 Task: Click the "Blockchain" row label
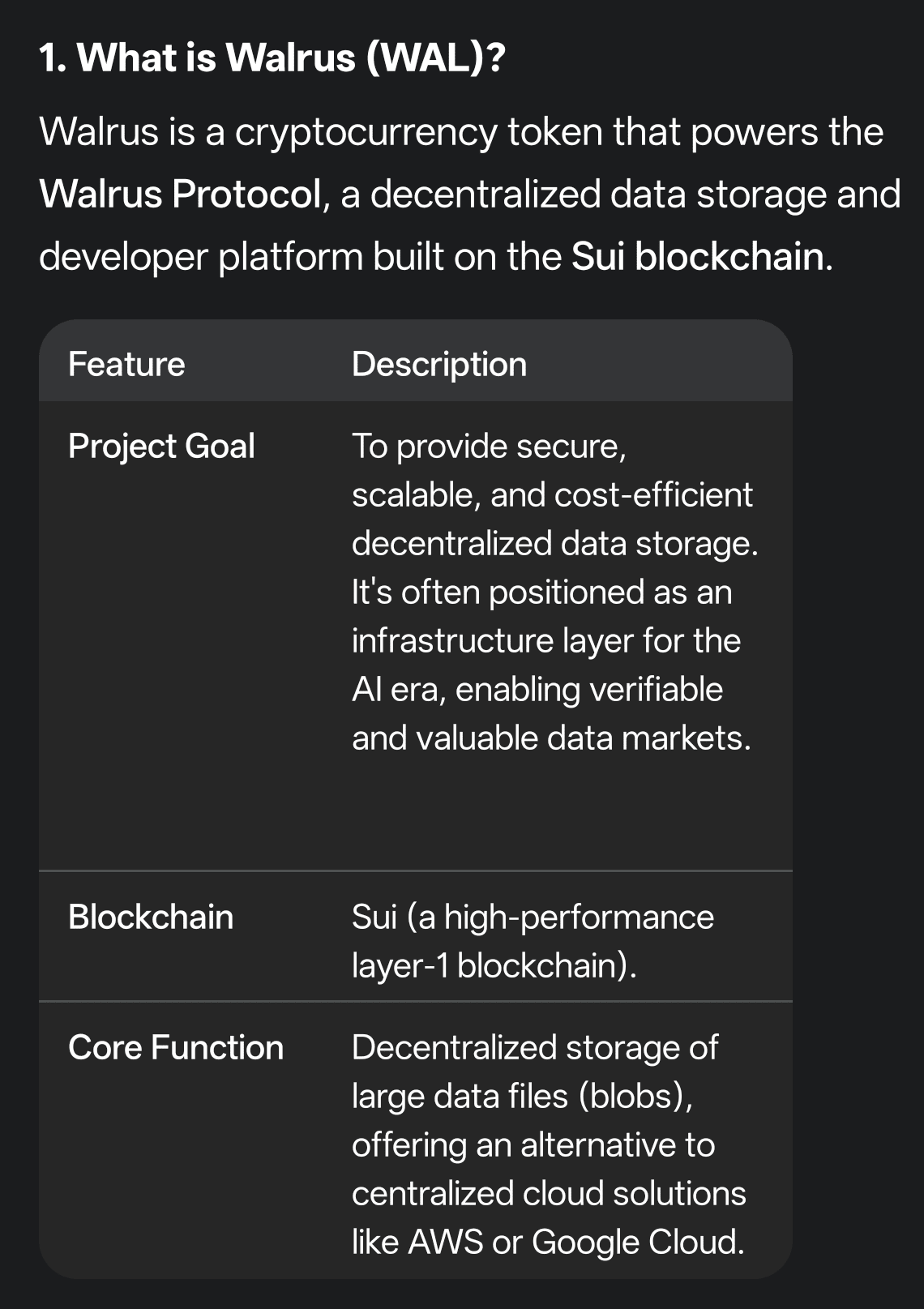pyautogui.click(x=151, y=918)
